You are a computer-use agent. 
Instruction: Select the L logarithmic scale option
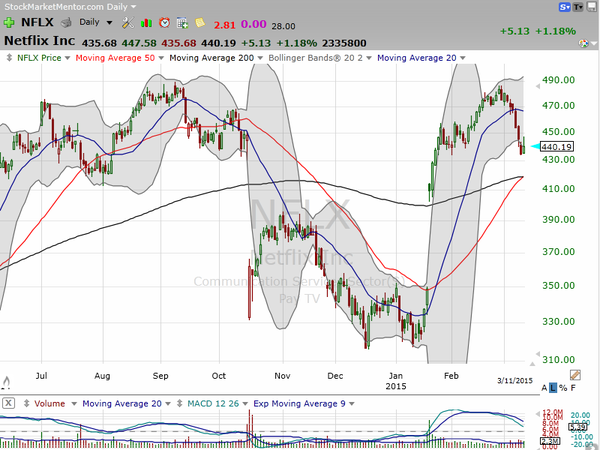click(553, 388)
